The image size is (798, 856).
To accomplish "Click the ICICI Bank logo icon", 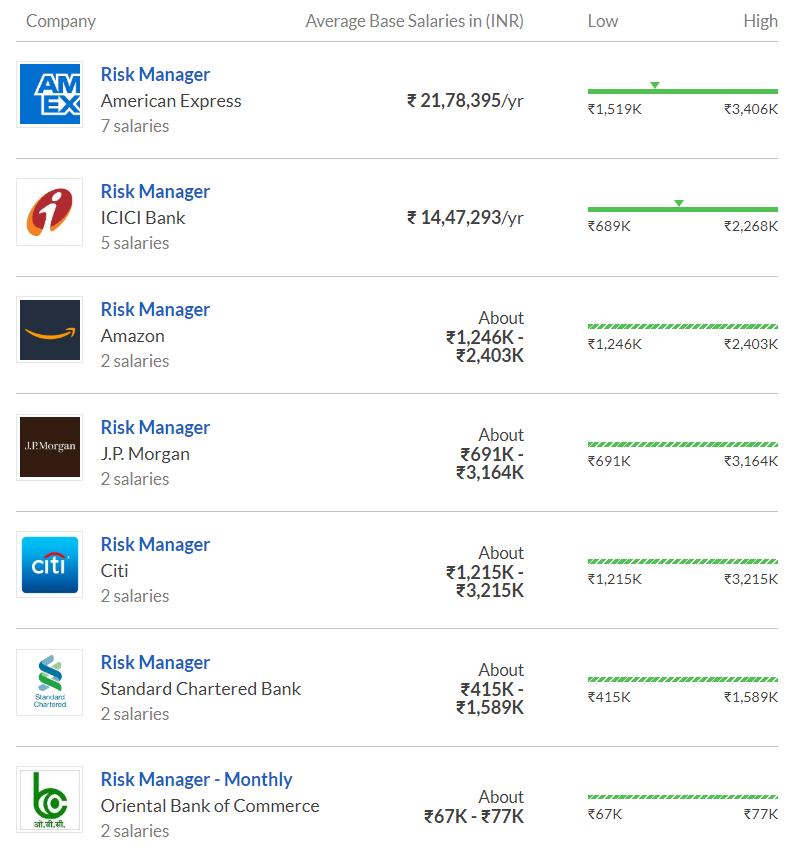I will (50, 213).
